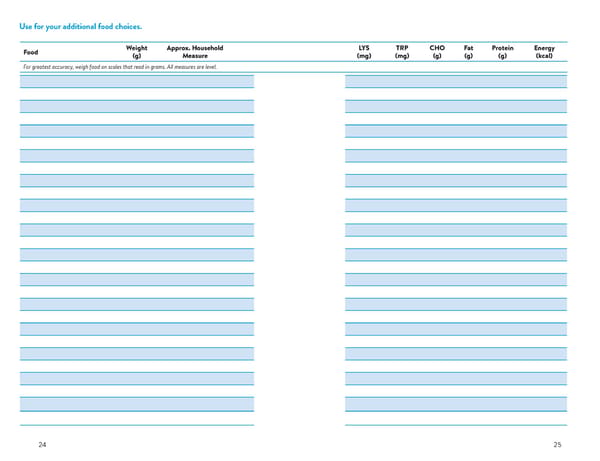Click the Weight (g) column header

click(137, 52)
